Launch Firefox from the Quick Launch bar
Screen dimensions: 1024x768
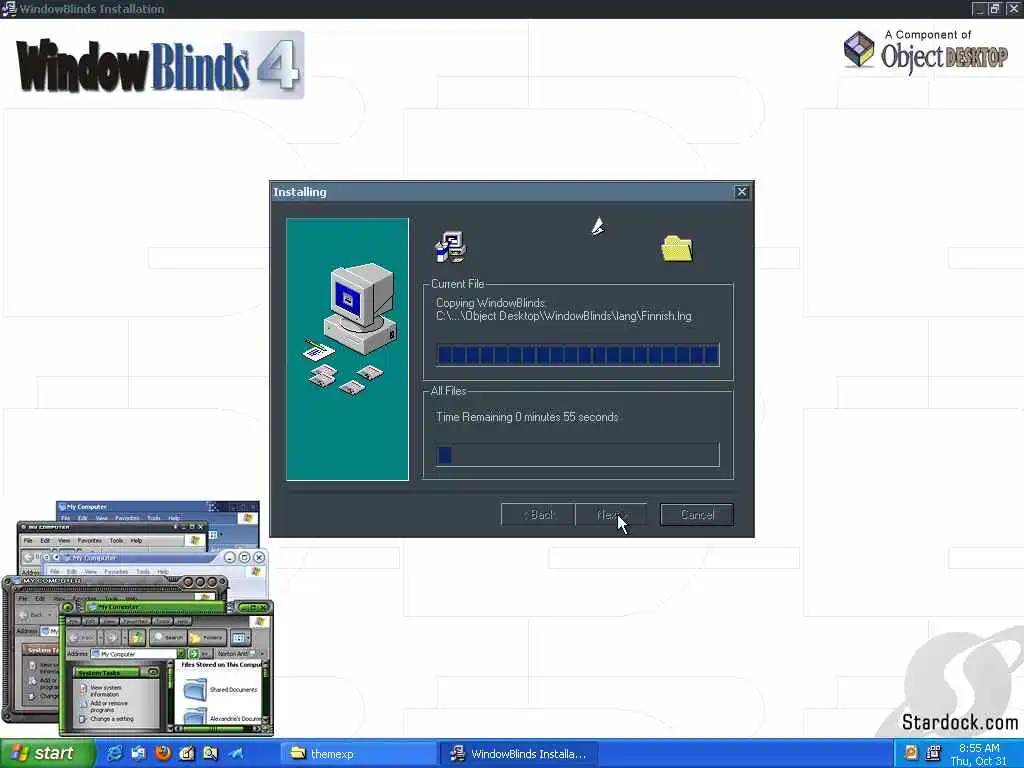pos(163,754)
